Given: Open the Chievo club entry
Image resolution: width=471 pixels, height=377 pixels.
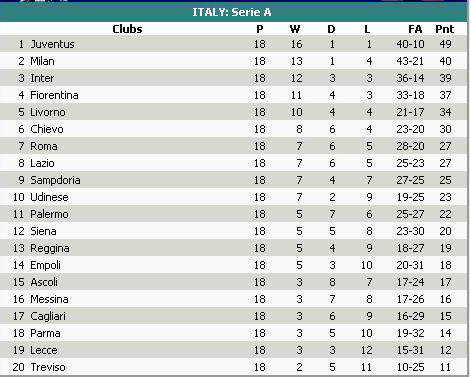Looking at the screenshot, I should tap(47, 129).
